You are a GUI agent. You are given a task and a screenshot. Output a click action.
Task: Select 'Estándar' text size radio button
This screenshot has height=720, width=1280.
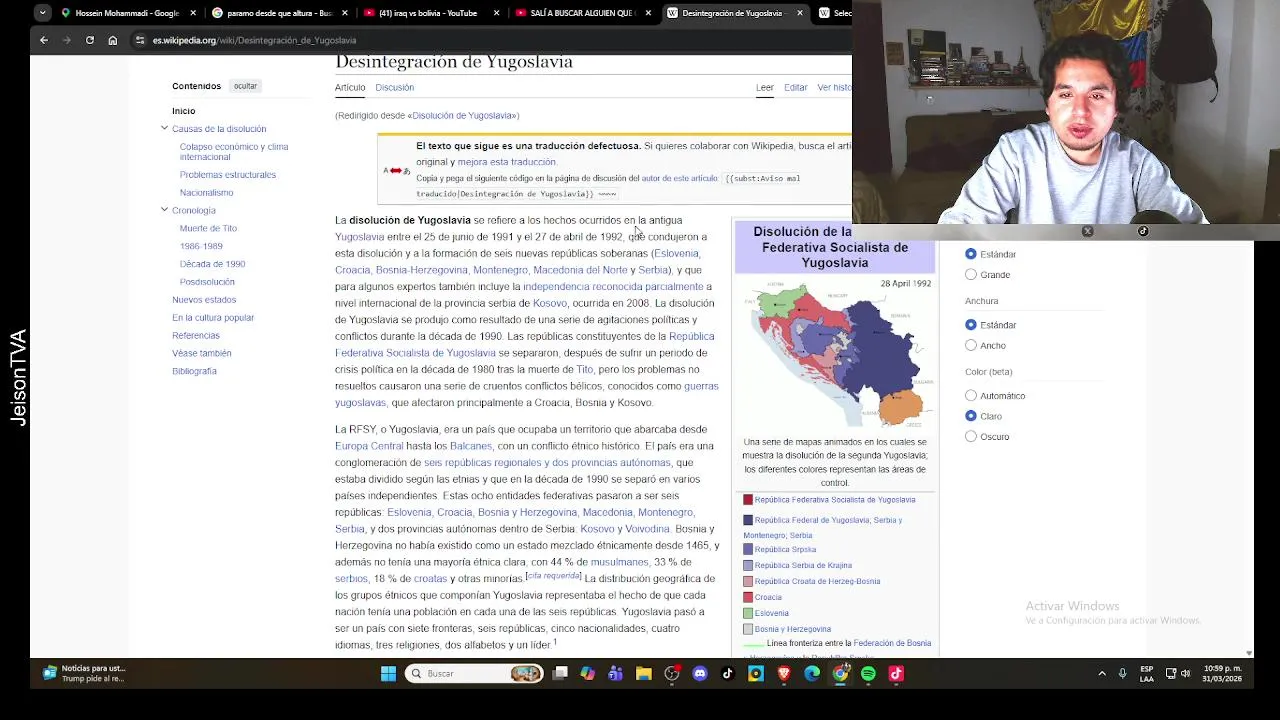(971, 254)
